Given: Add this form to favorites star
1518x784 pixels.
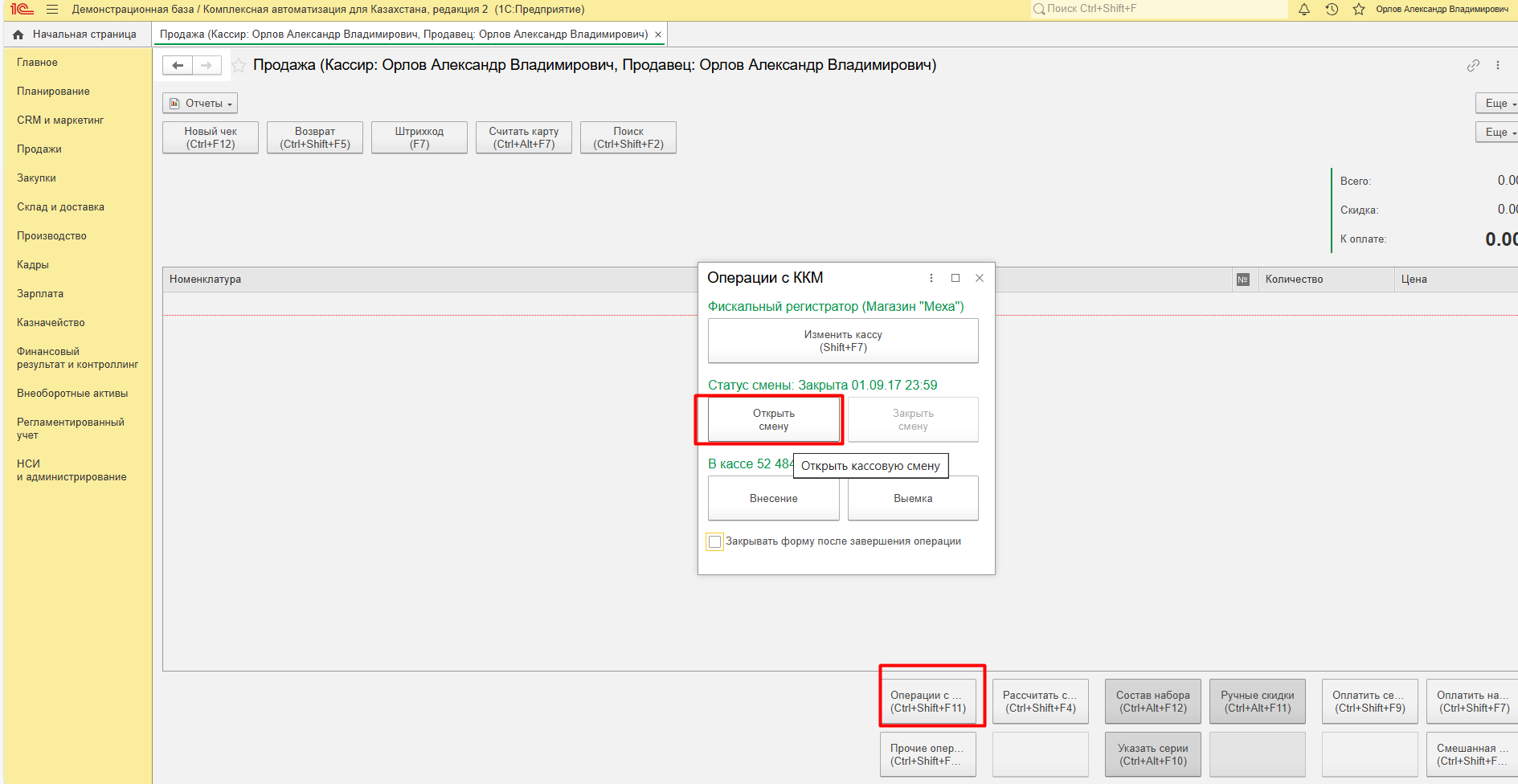Looking at the screenshot, I should 239,66.
